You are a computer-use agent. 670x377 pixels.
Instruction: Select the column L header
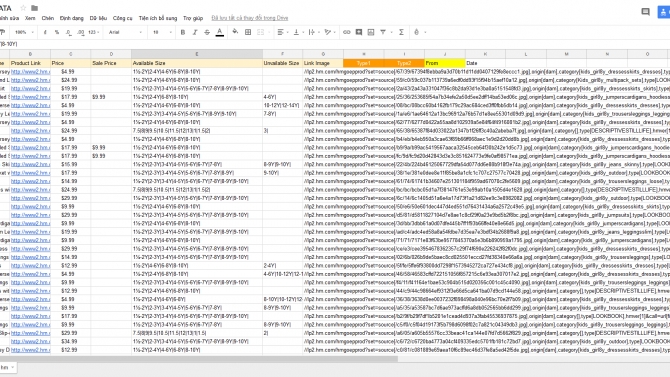tap(526, 54)
